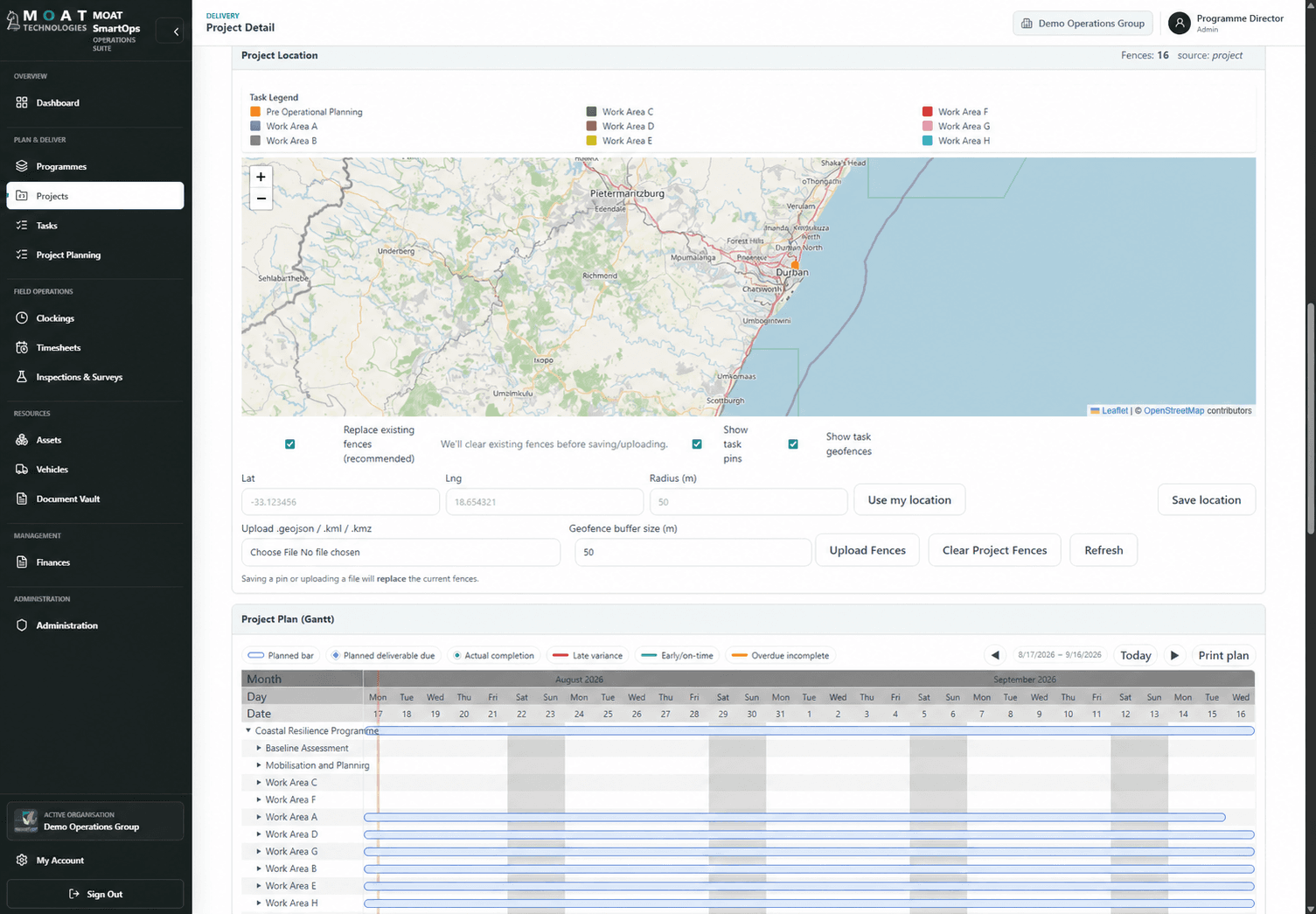The image size is (1316, 914).
Task: Expand Mobilisation and Planning row
Action: tap(259, 765)
